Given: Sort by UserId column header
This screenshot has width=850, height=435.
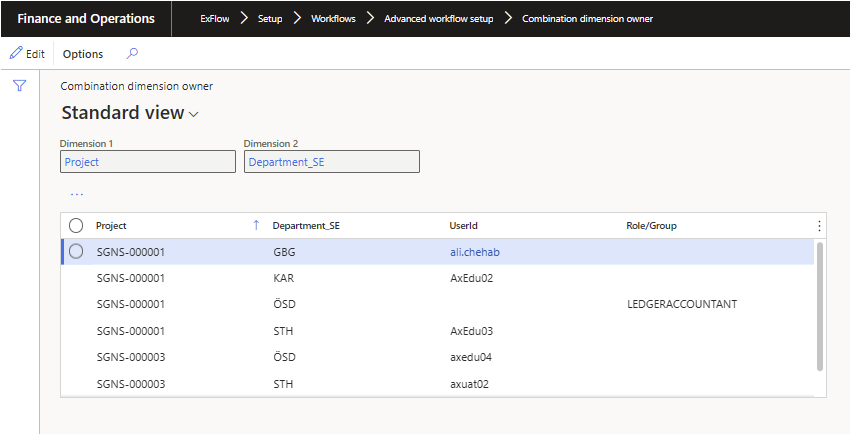Looking at the screenshot, I should (x=463, y=226).
